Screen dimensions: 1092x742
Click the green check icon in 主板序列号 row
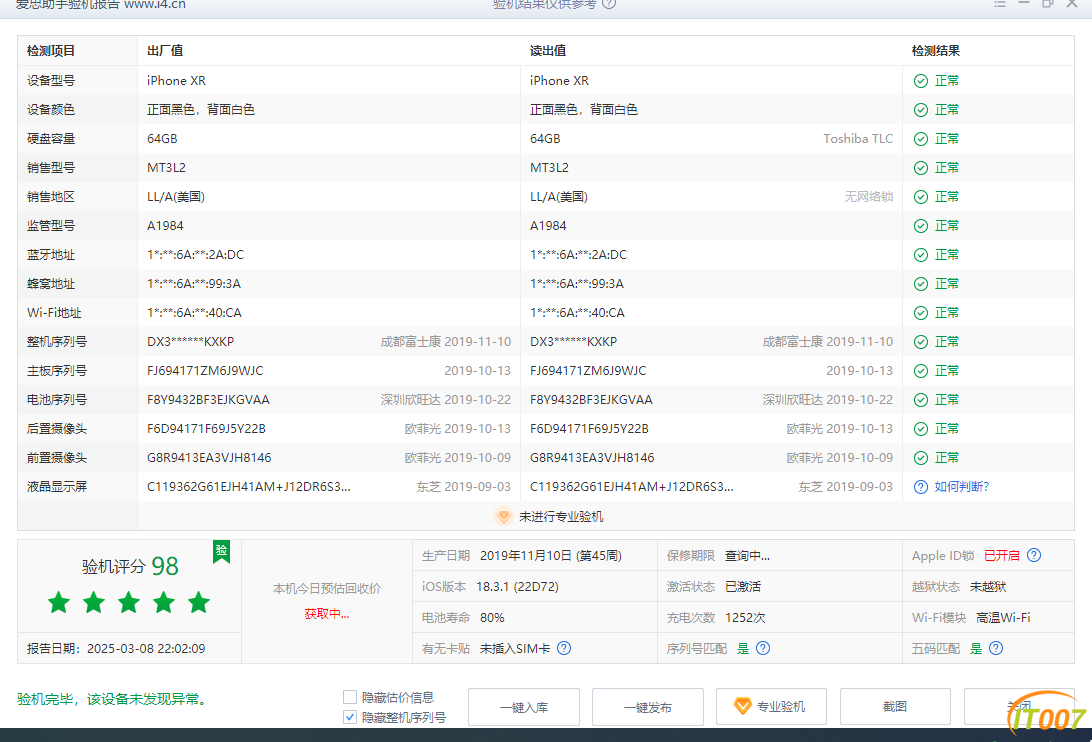point(921,371)
